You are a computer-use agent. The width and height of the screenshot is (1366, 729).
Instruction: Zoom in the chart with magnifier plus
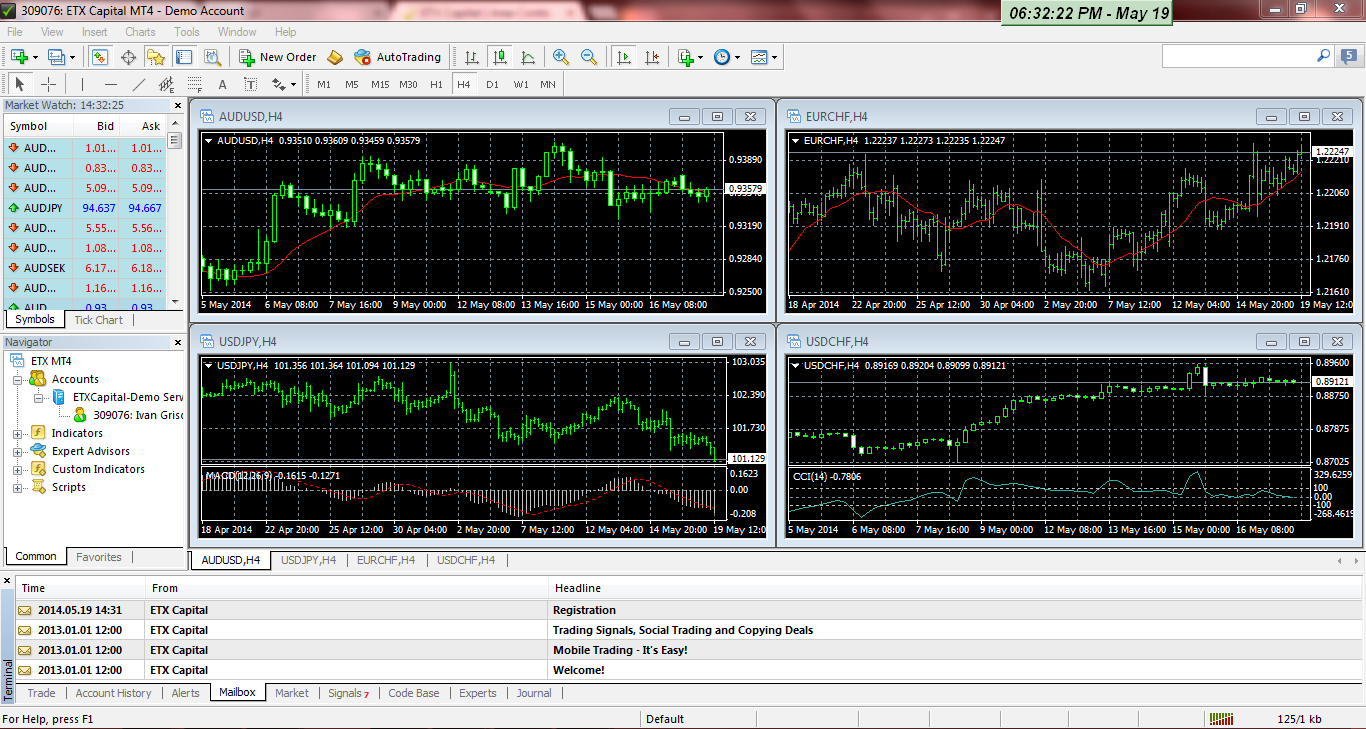tap(560, 57)
